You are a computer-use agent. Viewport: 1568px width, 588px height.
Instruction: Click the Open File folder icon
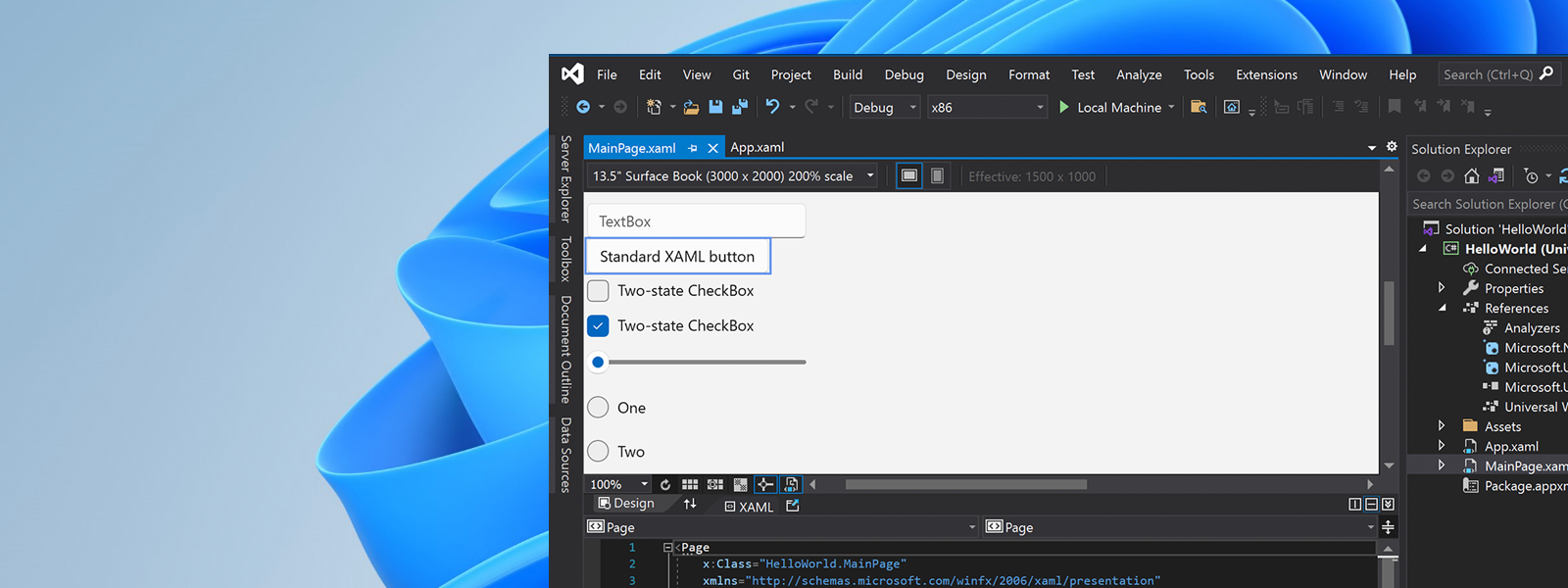pyautogui.click(x=691, y=107)
